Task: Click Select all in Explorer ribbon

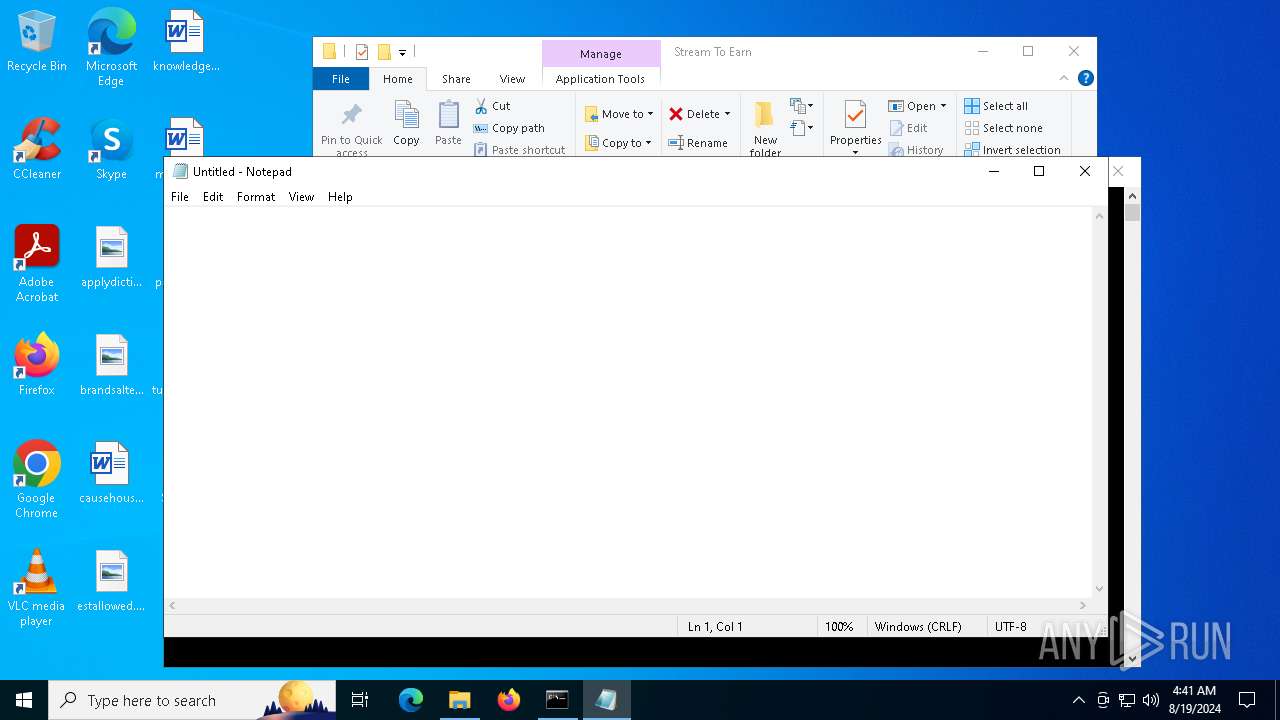Action: click(x=996, y=106)
